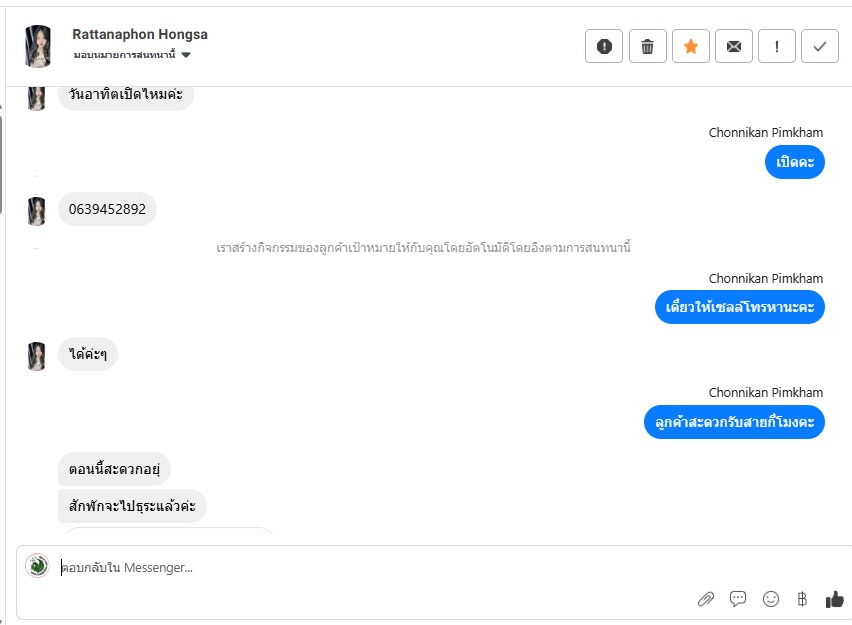Click customer avatar beside the ได้ค่ะๆ message
The image size is (852, 625).
click(37, 355)
